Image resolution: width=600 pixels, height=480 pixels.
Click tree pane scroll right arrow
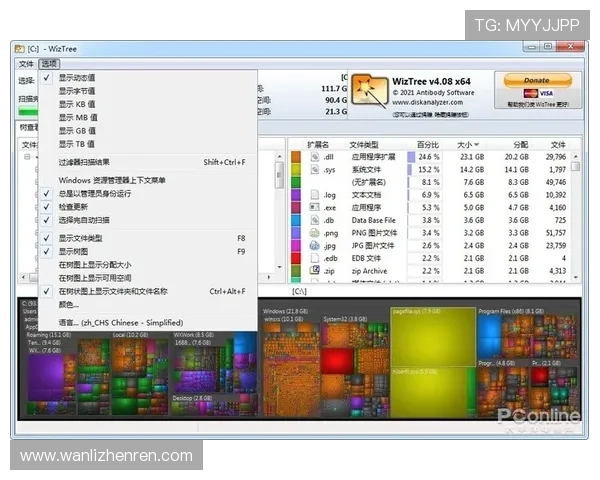point(269,277)
